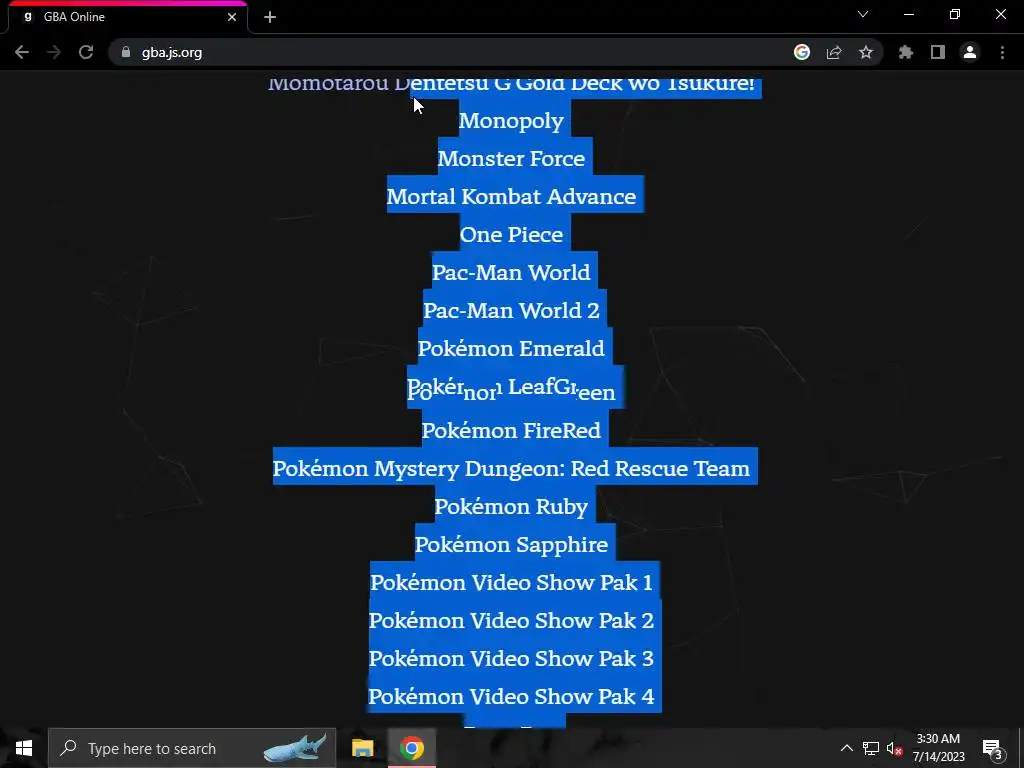Open a new browser tab
Screen dimensions: 1024x768
[270, 17]
